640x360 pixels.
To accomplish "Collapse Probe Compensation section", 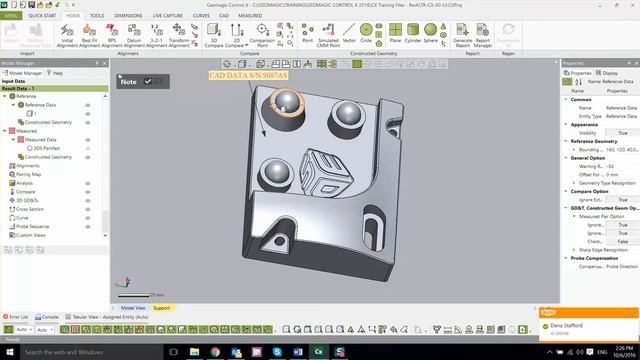I will (566, 258).
